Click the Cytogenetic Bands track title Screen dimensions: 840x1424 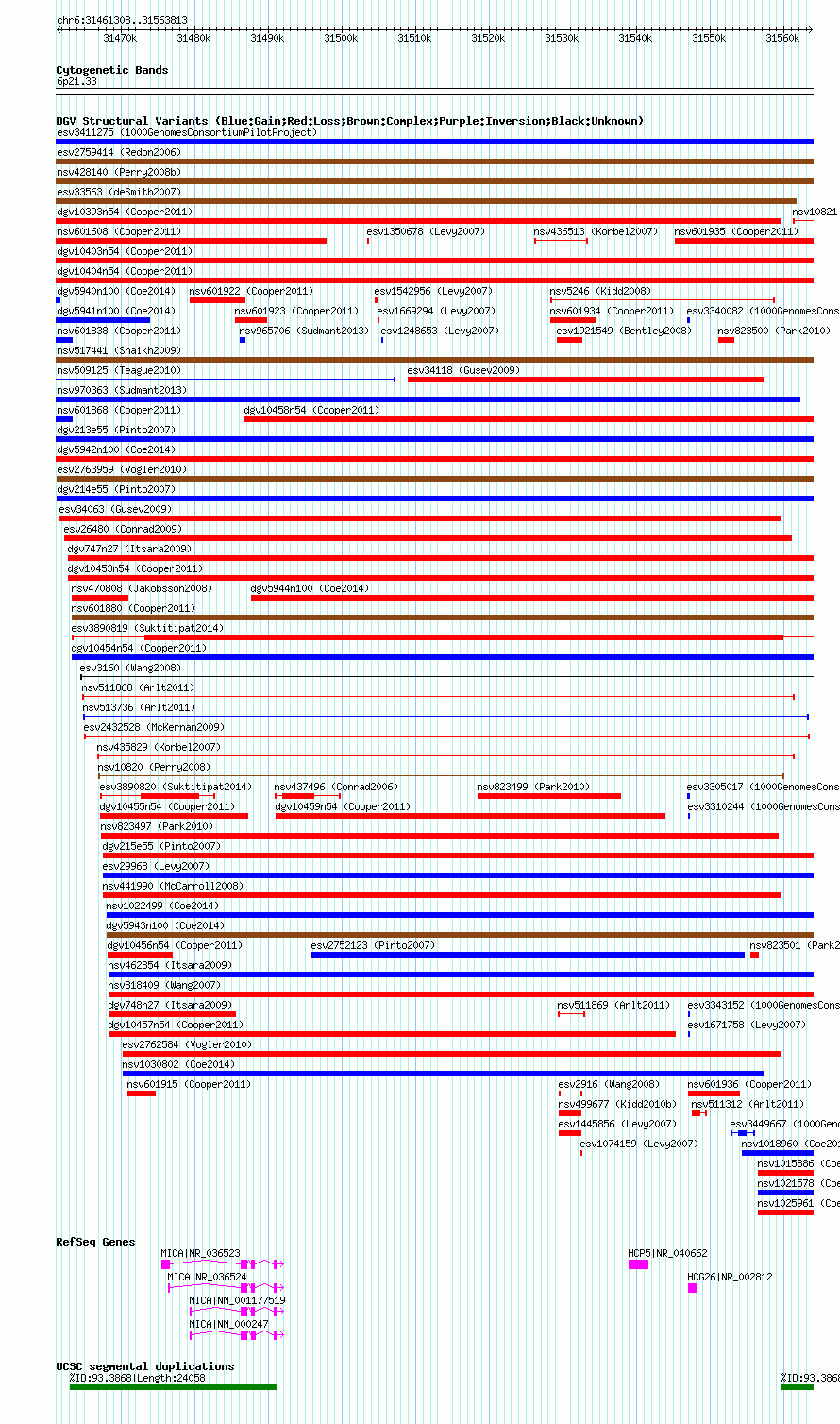click(112, 70)
